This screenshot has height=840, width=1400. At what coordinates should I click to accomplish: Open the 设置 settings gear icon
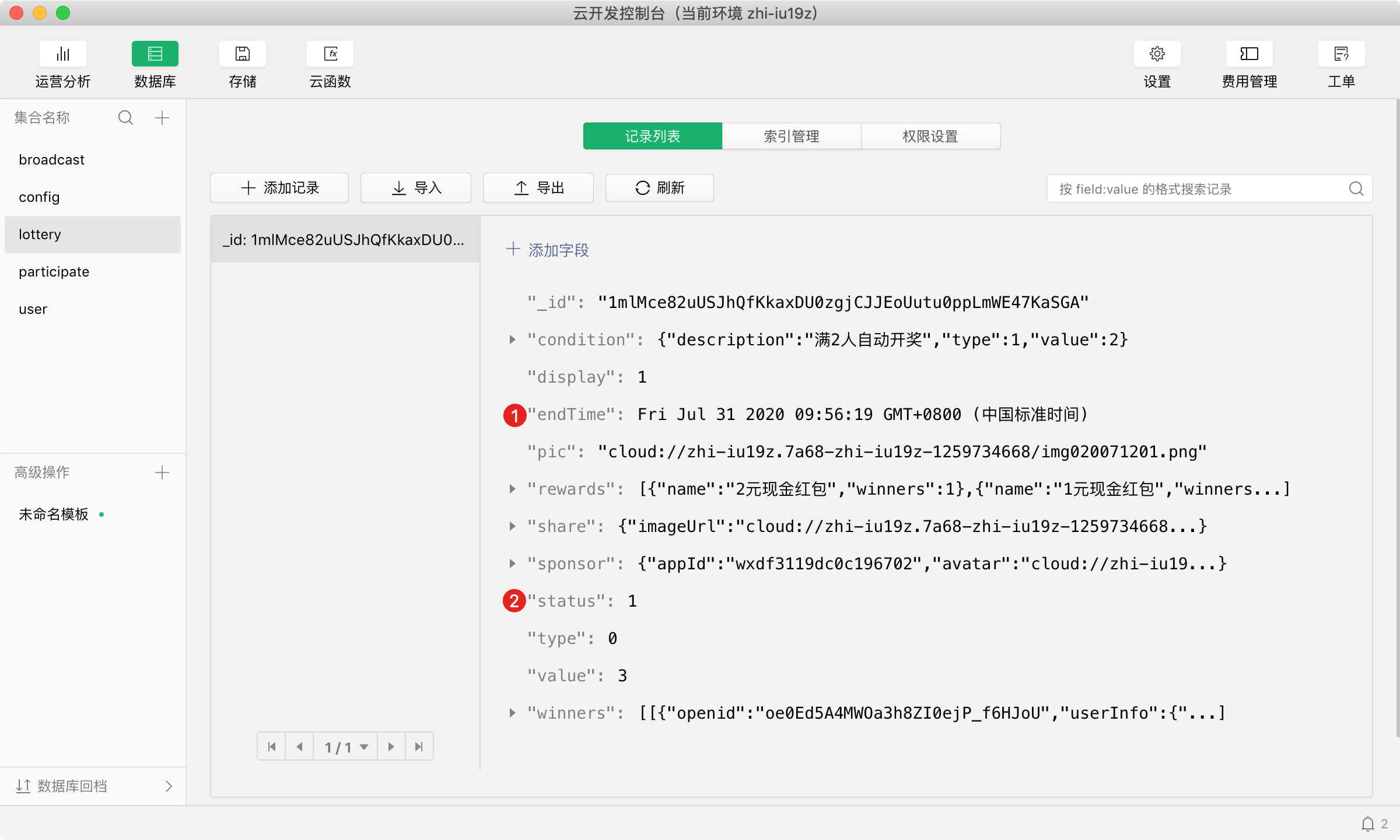[1157, 54]
